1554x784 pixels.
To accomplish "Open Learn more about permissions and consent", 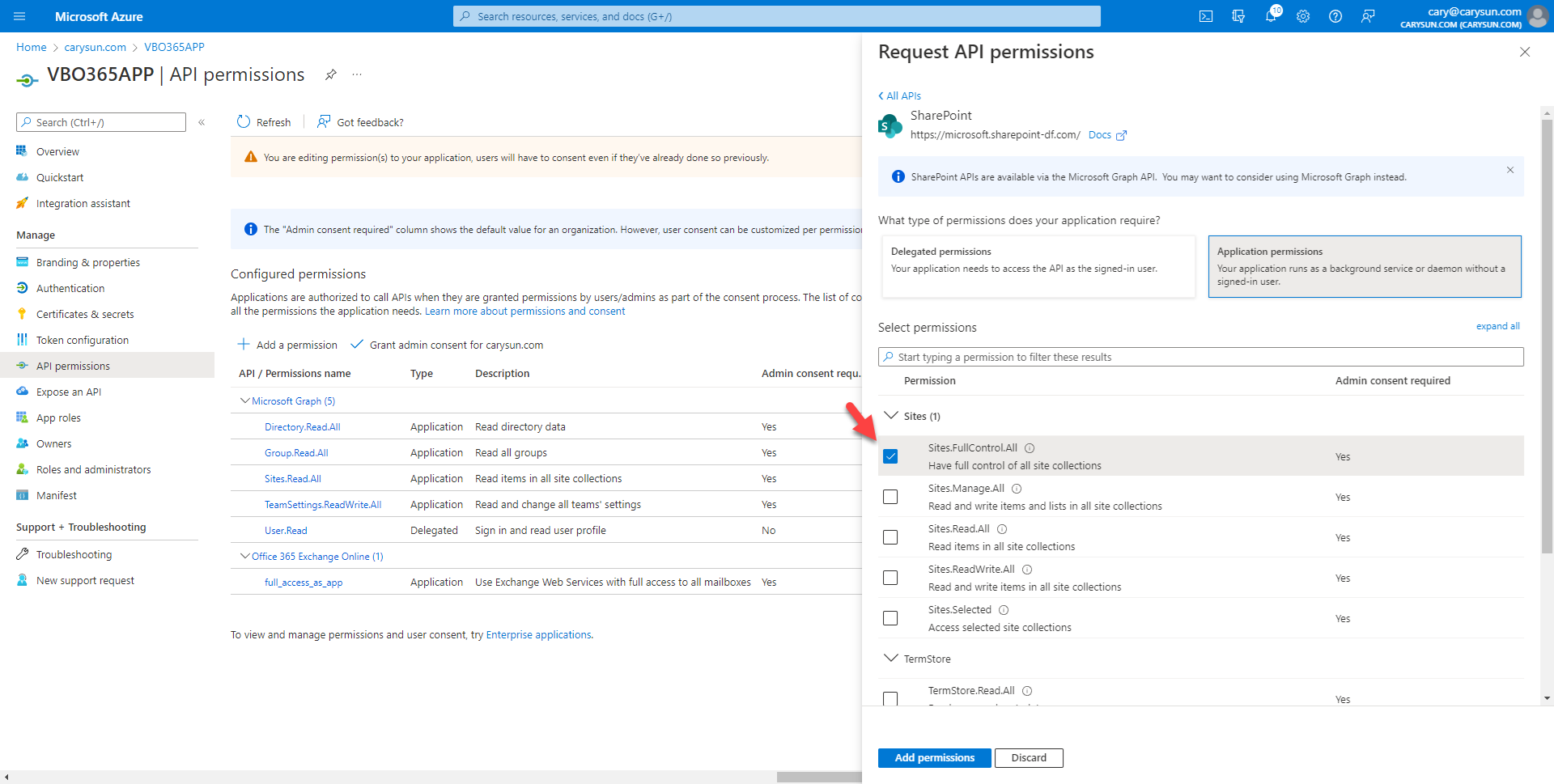I will 524,311.
